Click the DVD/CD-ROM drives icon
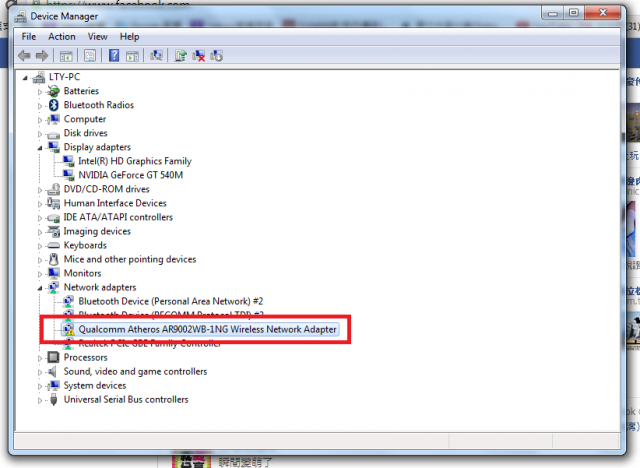640x468 pixels. 53,189
